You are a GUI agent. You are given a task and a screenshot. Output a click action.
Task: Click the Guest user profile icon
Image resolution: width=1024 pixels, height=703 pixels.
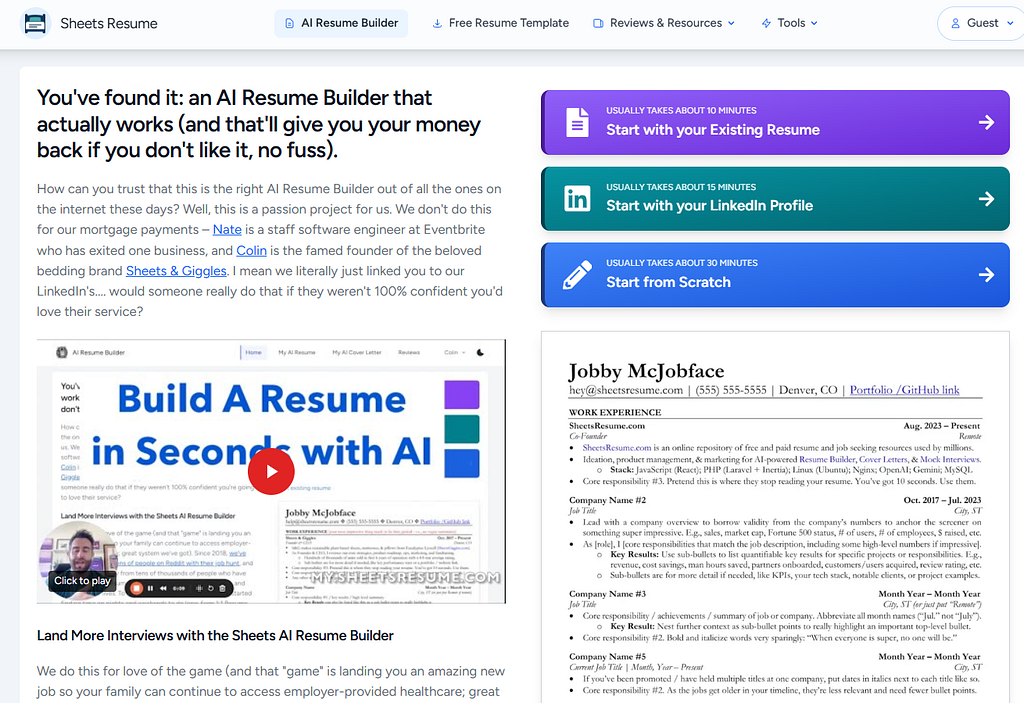(x=955, y=24)
